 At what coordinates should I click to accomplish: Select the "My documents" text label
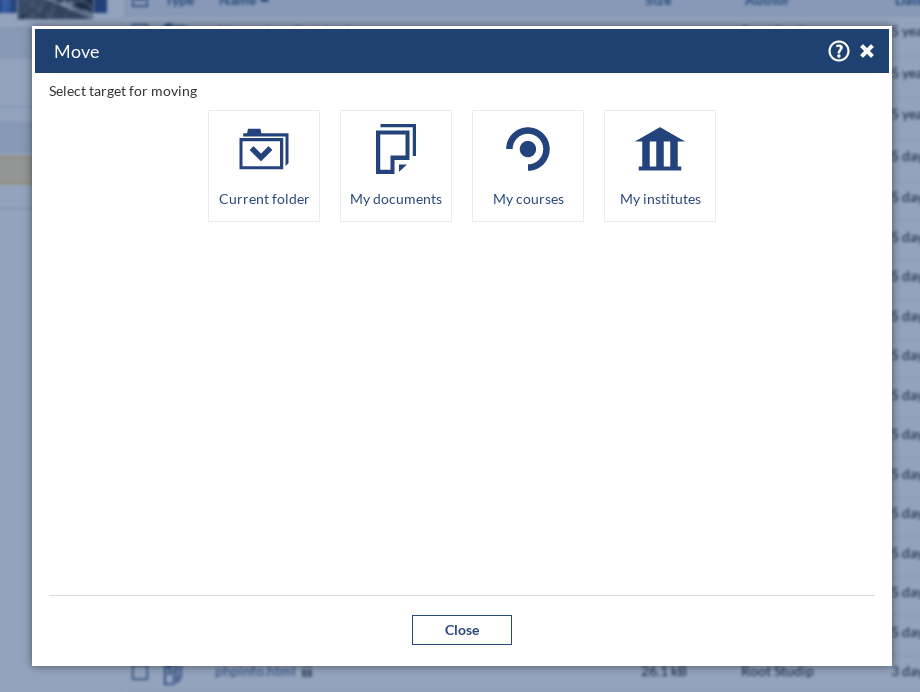(x=396, y=199)
